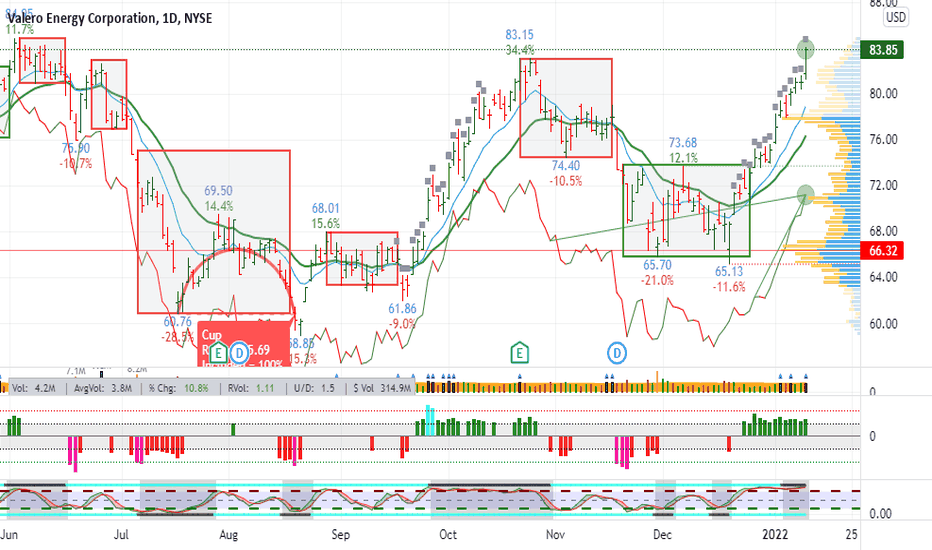
Task: Click the 80.00 price axis label
Action: pyautogui.click(x=883, y=93)
